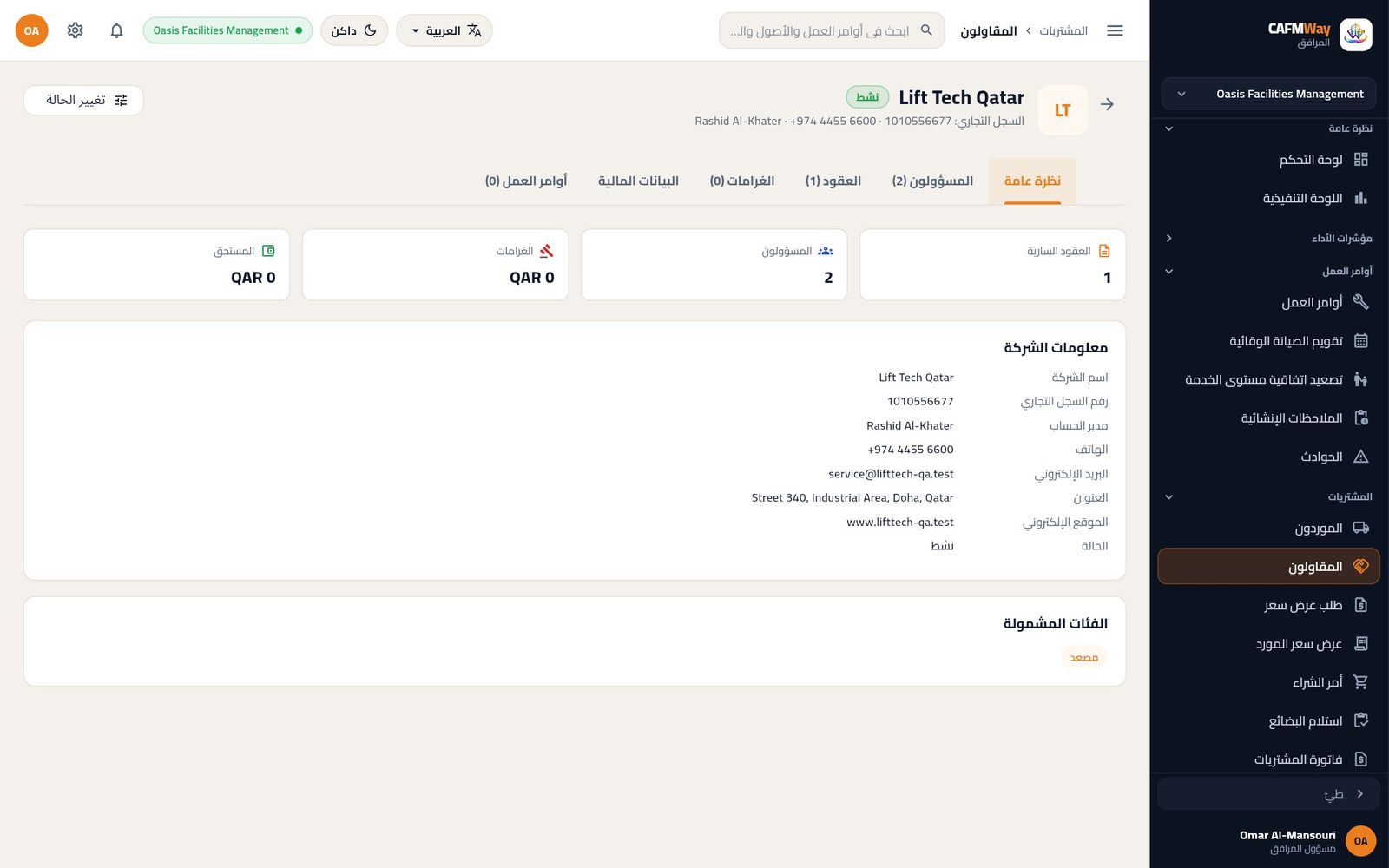Viewport: 1389px width, 868px height.
Task: Focus the work orders search field
Action: 832,30
